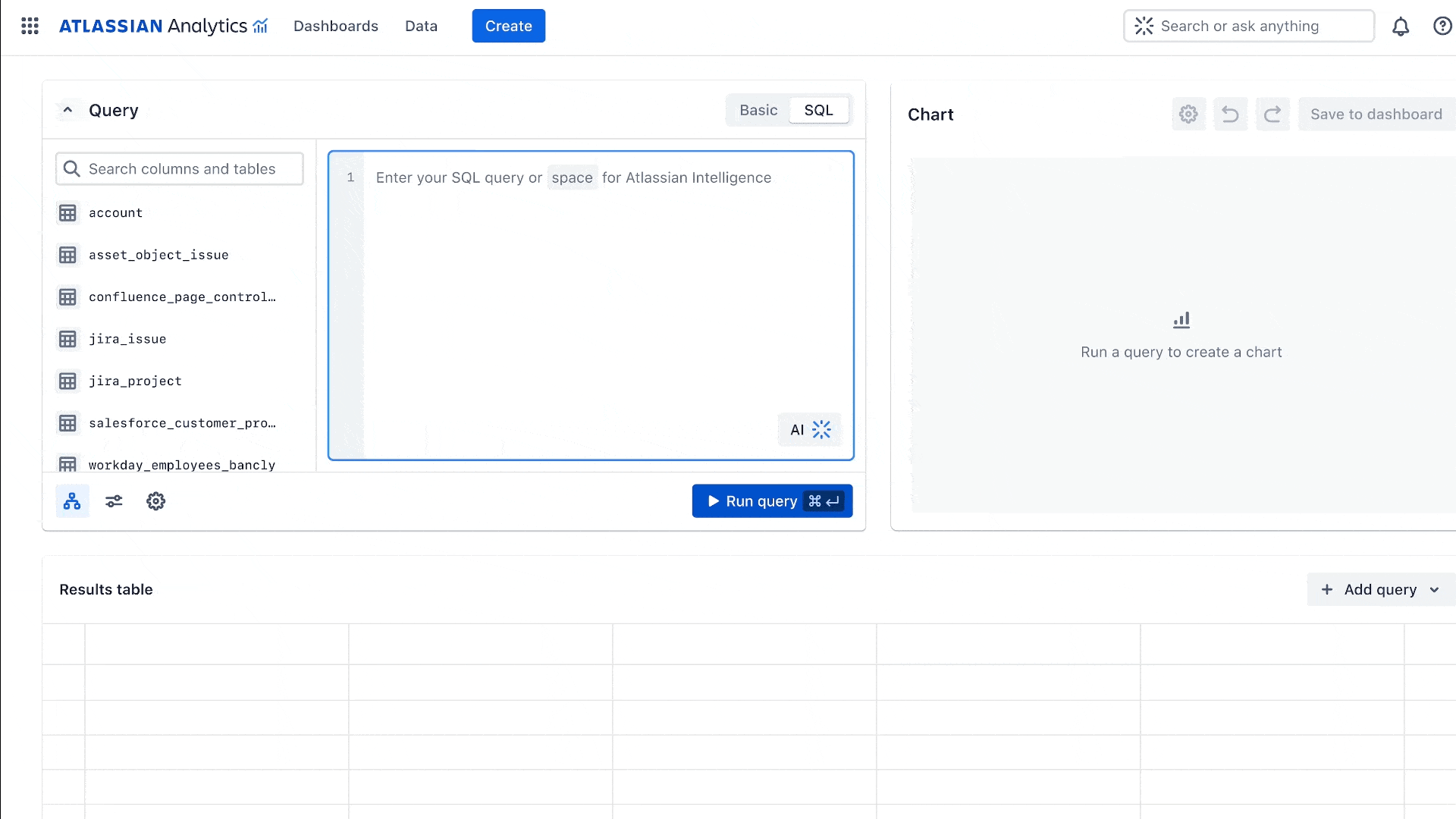
Task: Click the query filter/sliders icon
Action: [x=114, y=501]
